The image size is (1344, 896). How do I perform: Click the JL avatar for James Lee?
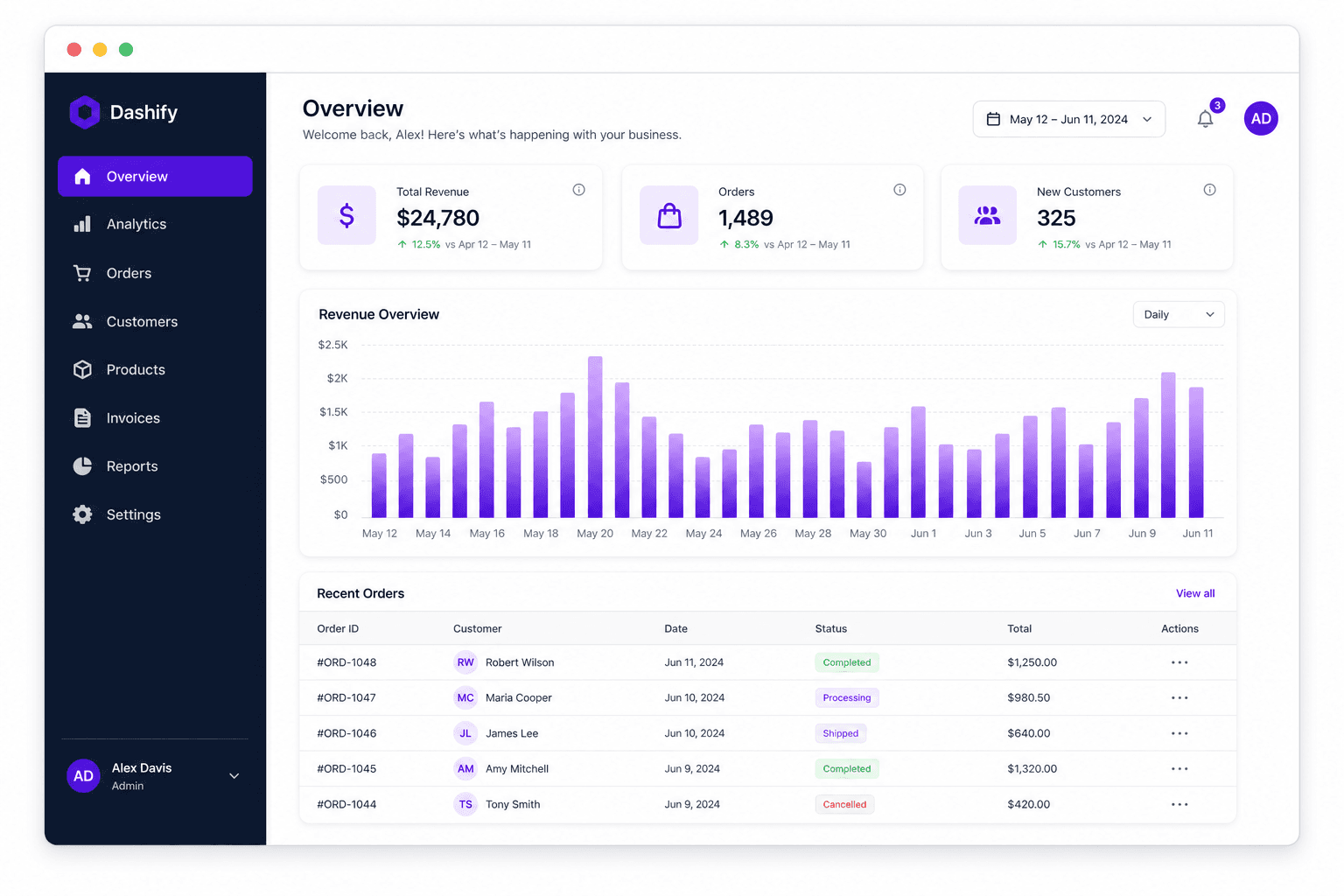pyautogui.click(x=465, y=733)
